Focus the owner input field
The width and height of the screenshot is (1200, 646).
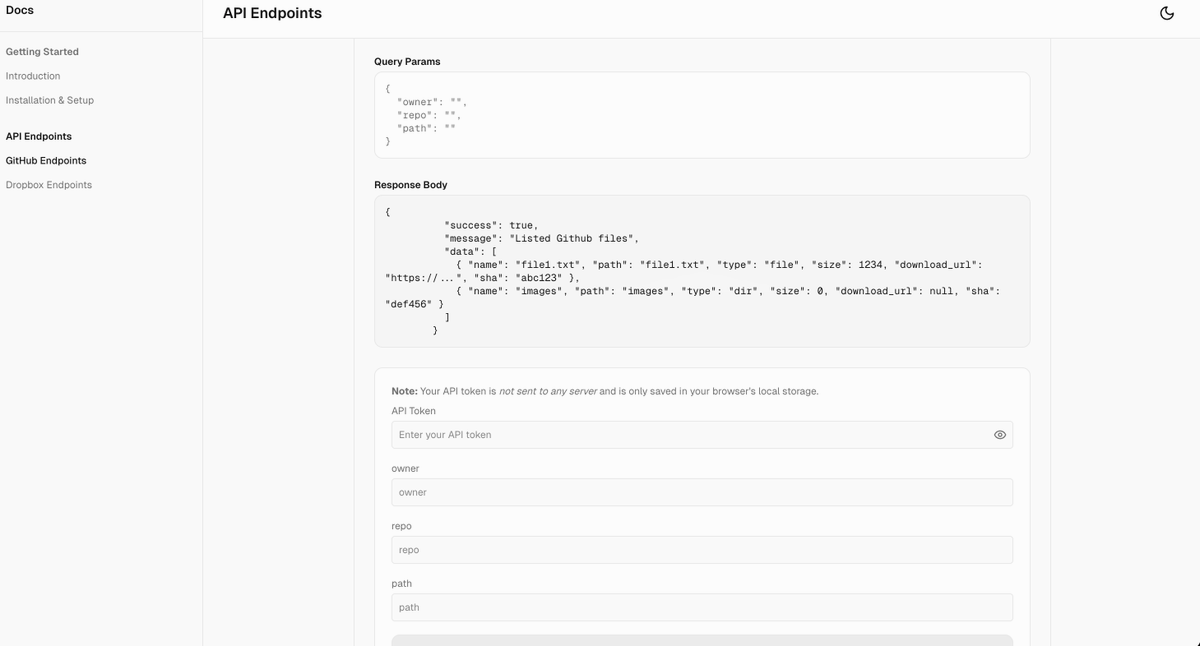coord(702,492)
